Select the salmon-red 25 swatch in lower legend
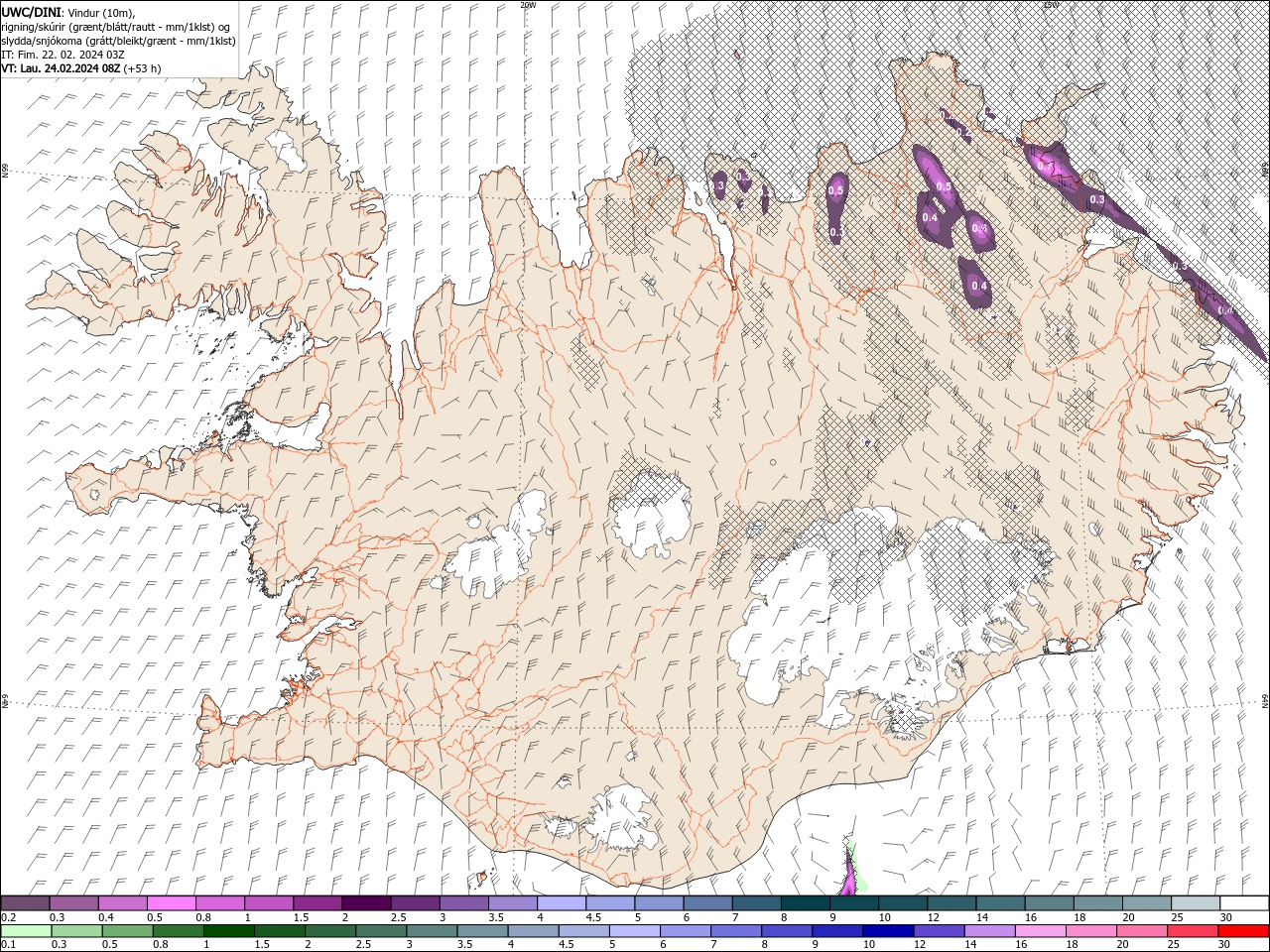 [1194, 931]
